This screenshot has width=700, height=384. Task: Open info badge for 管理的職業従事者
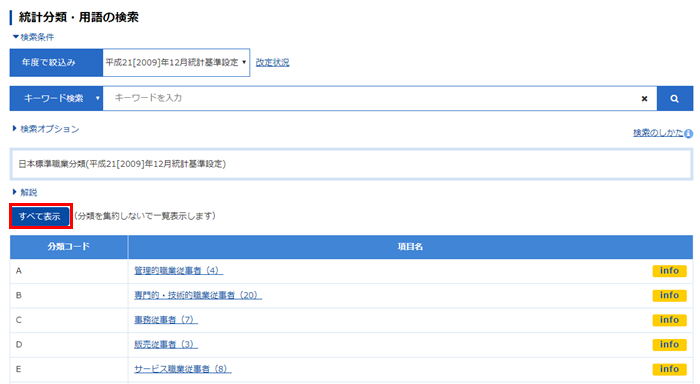pyautogui.click(x=669, y=271)
